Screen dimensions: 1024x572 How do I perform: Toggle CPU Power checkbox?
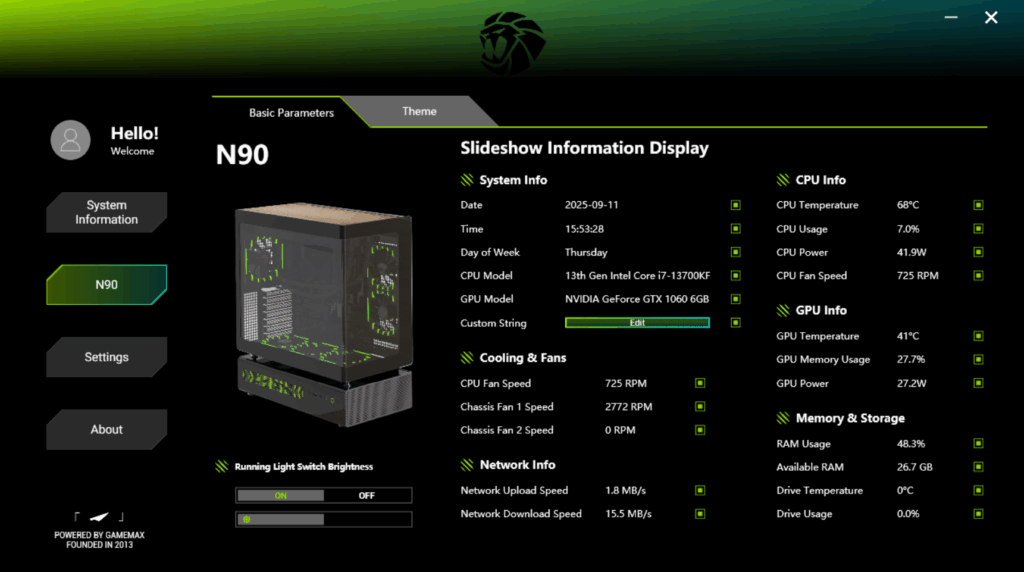coord(978,252)
